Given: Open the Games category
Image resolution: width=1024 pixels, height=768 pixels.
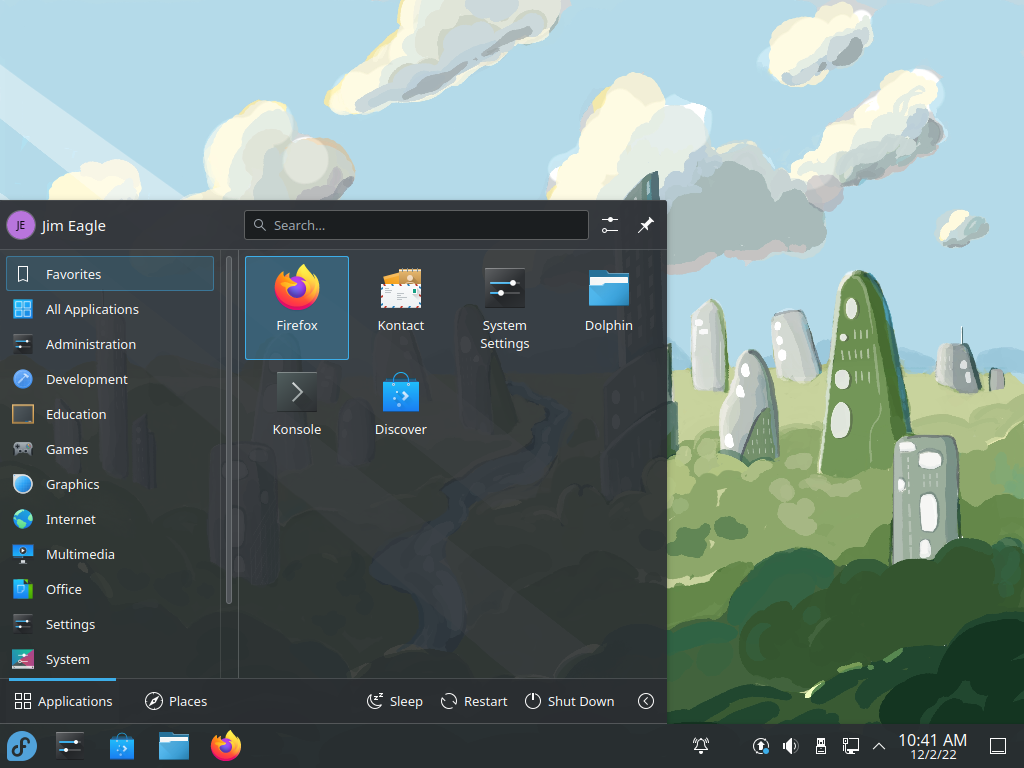Looking at the screenshot, I should pos(110,449).
